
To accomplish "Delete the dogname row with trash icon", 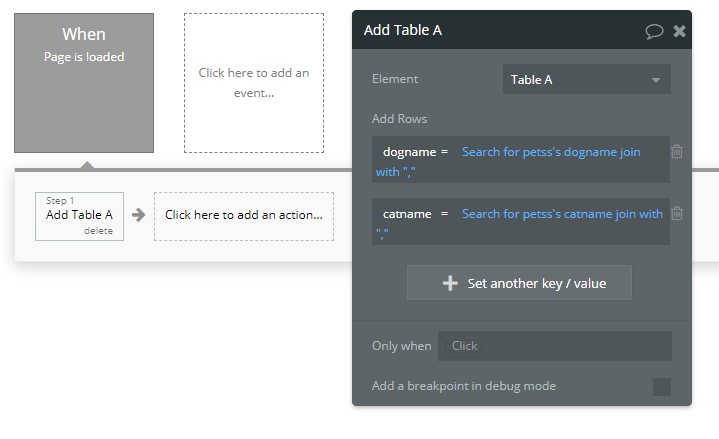I will tap(677, 151).
